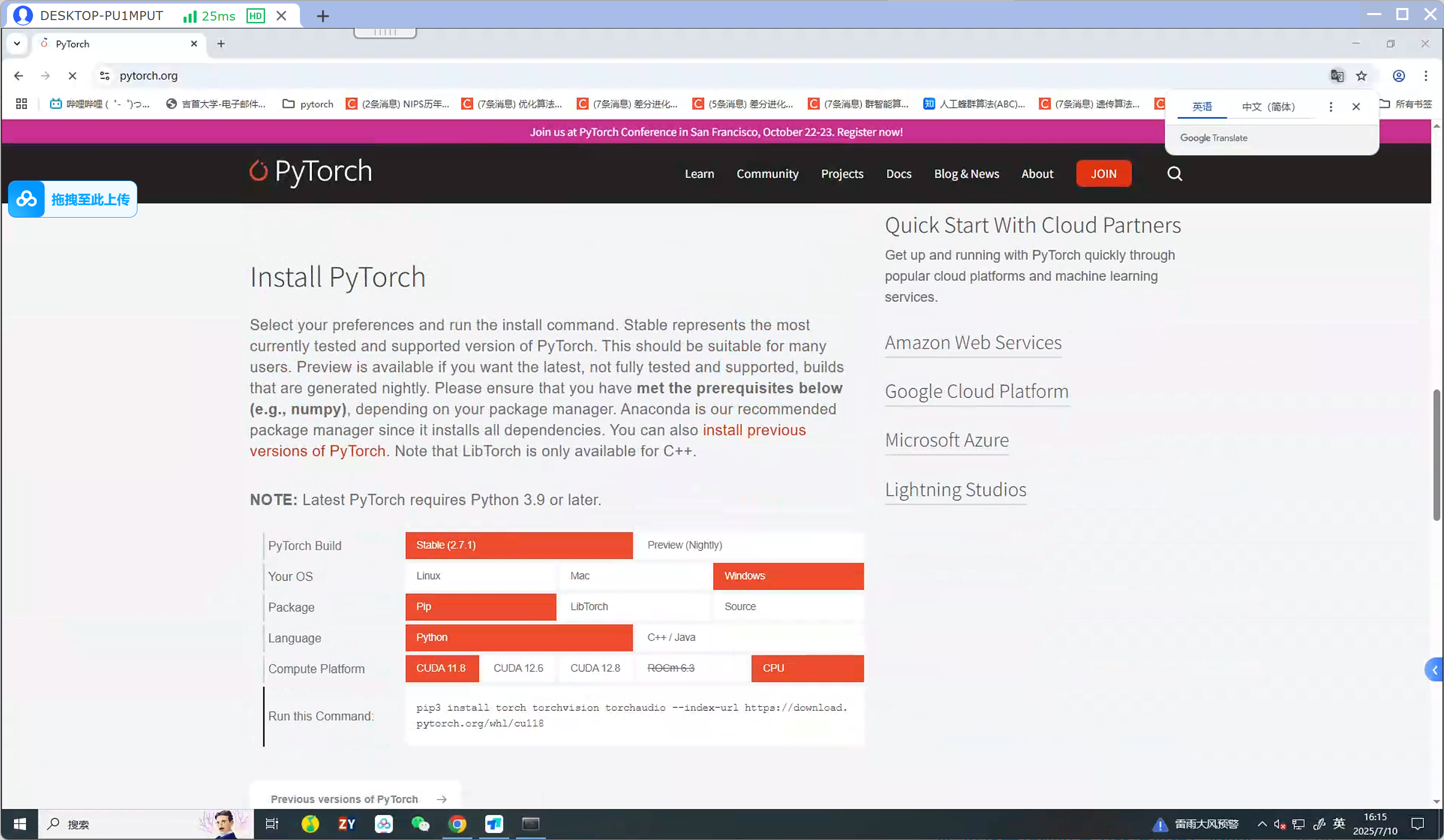The image size is (1444, 840).
Task: Open Chrome profile account icon
Action: tap(1398, 76)
